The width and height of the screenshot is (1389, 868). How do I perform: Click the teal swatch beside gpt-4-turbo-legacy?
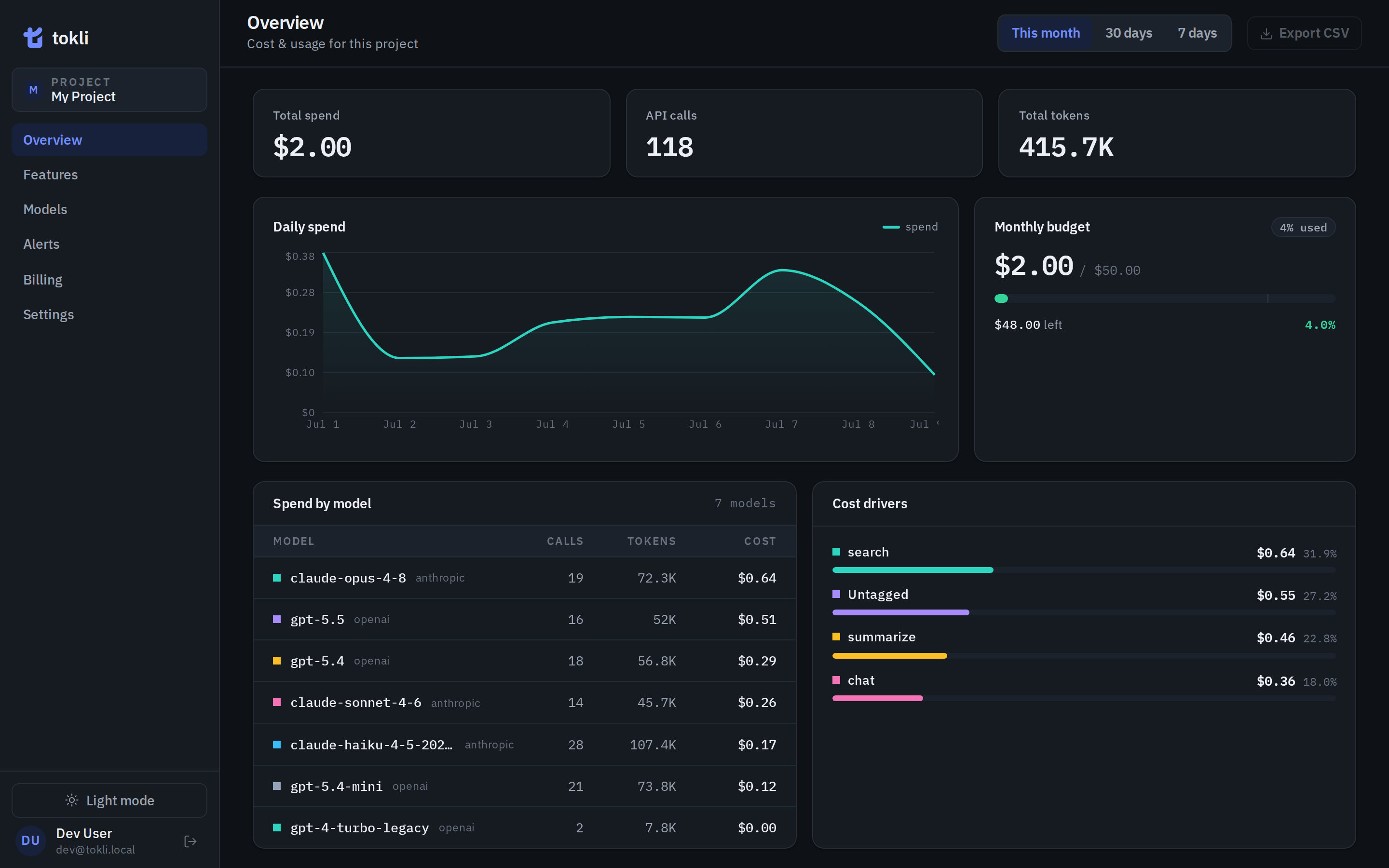pos(277,827)
